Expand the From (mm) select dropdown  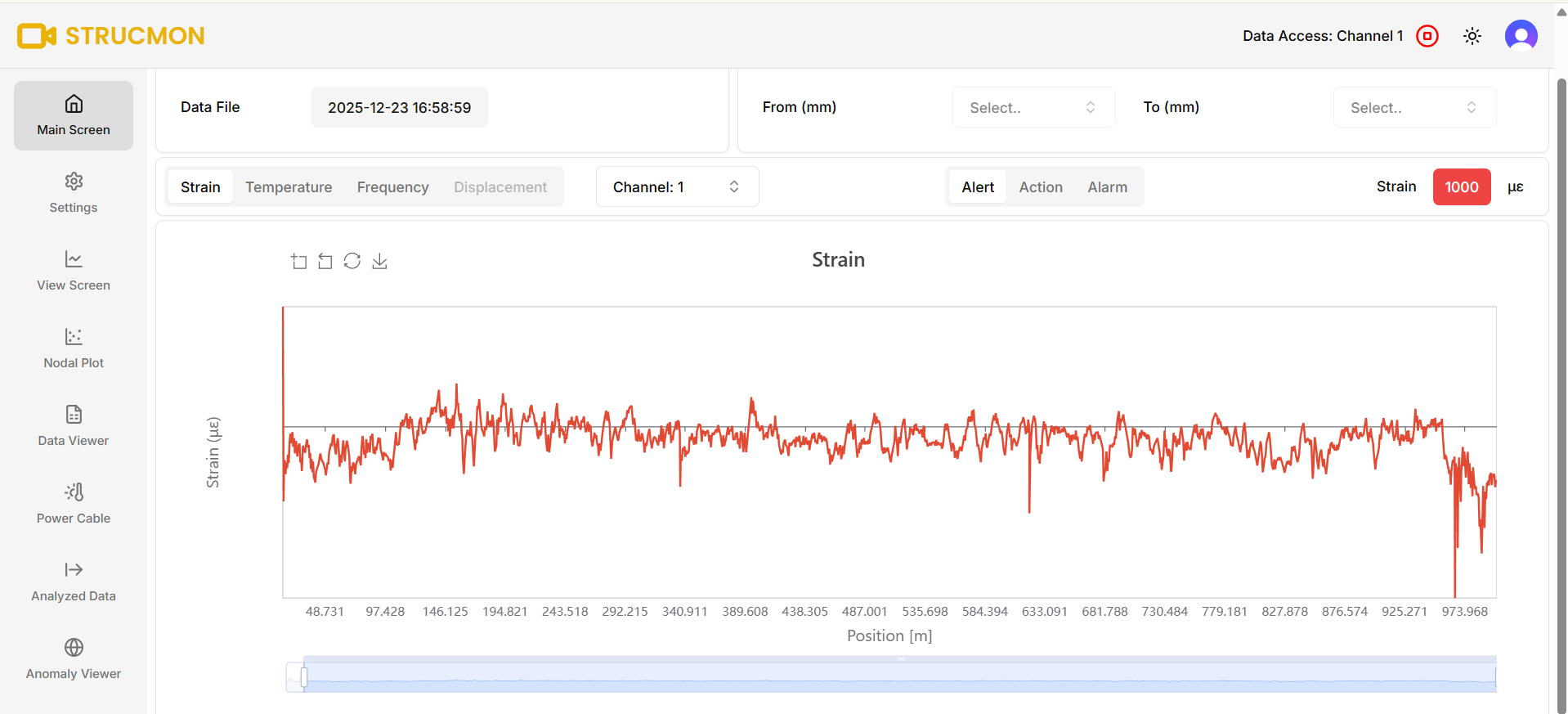[1033, 107]
